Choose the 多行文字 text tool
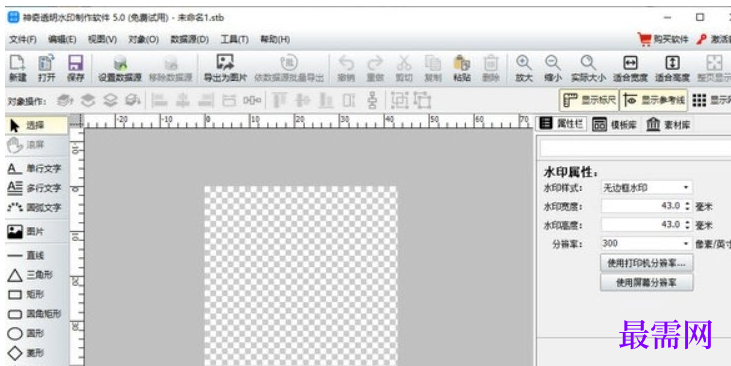 coord(34,188)
